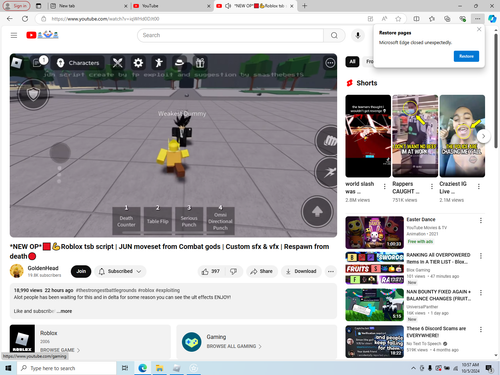The width and height of the screenshot is (500, 375).
Task: Open File Explorer from the taskbar
Action: click(159, 368)
